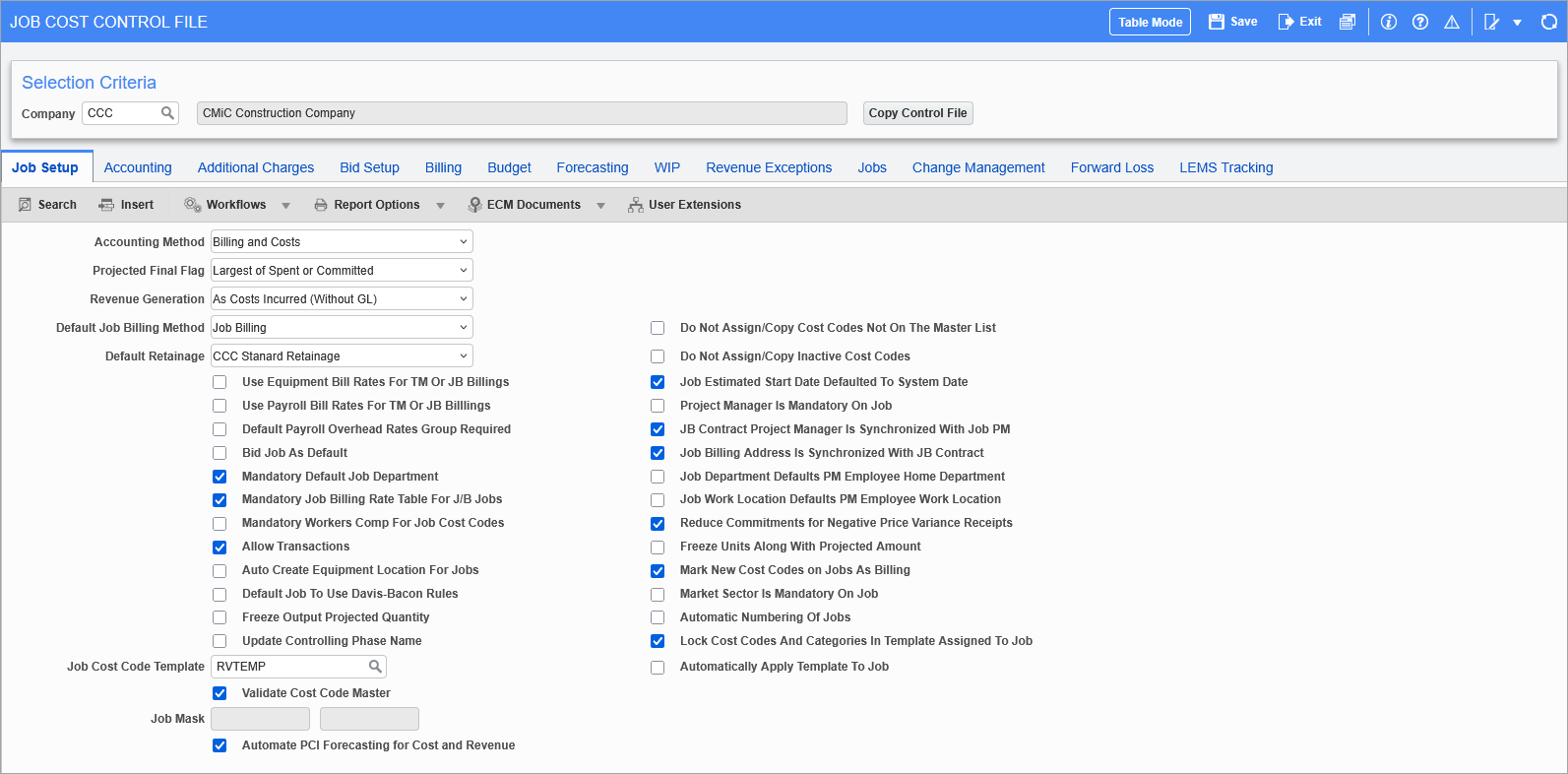Click the refresh icon in header
The width and height of the screenshot is (1568, 774).
click(x=1548, y=22)
